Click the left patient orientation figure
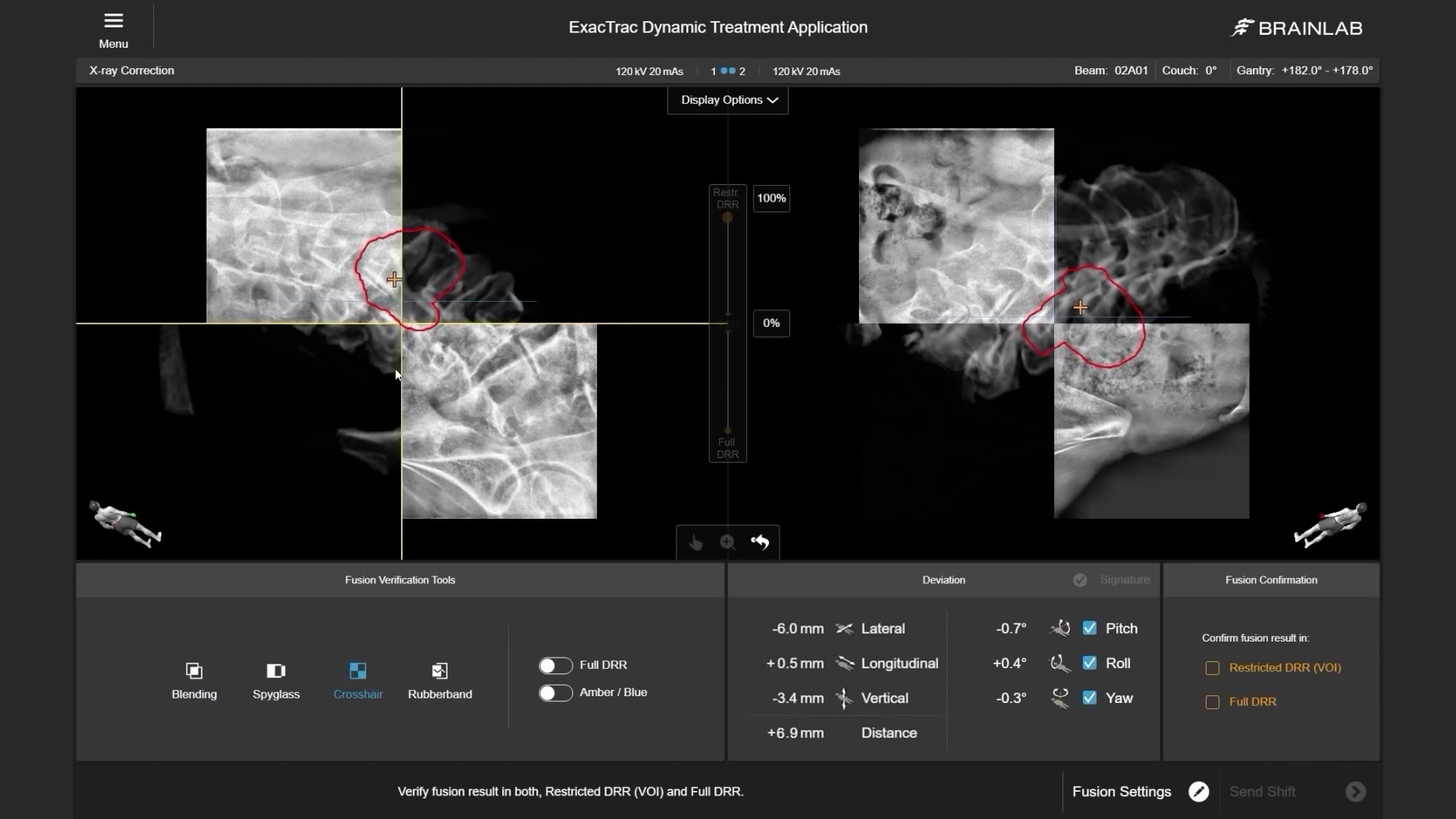Screen dimensions: 1456x819 pyautogui.click(x=125, y=523)
